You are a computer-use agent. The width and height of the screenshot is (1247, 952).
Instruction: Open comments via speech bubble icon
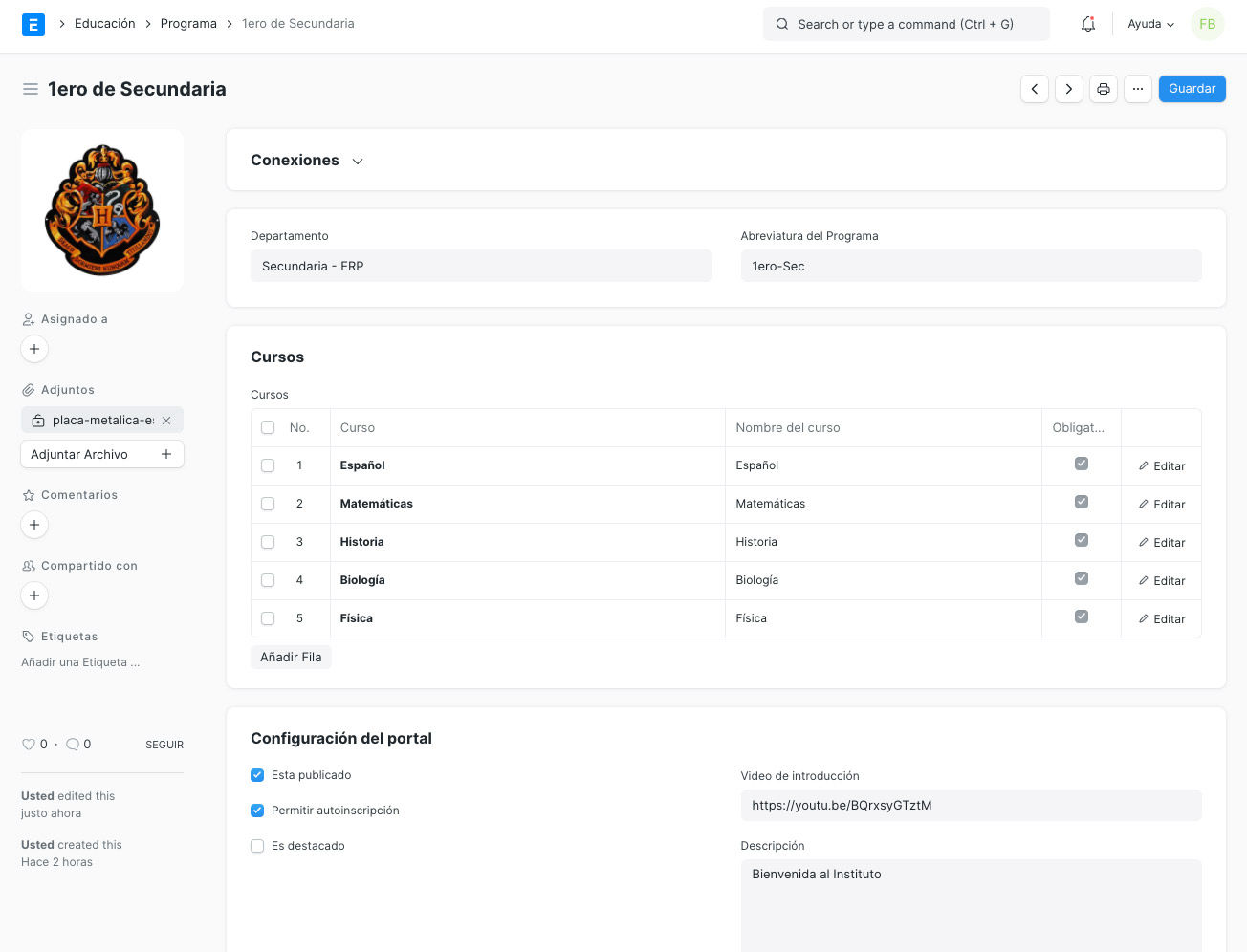point(72,745)
